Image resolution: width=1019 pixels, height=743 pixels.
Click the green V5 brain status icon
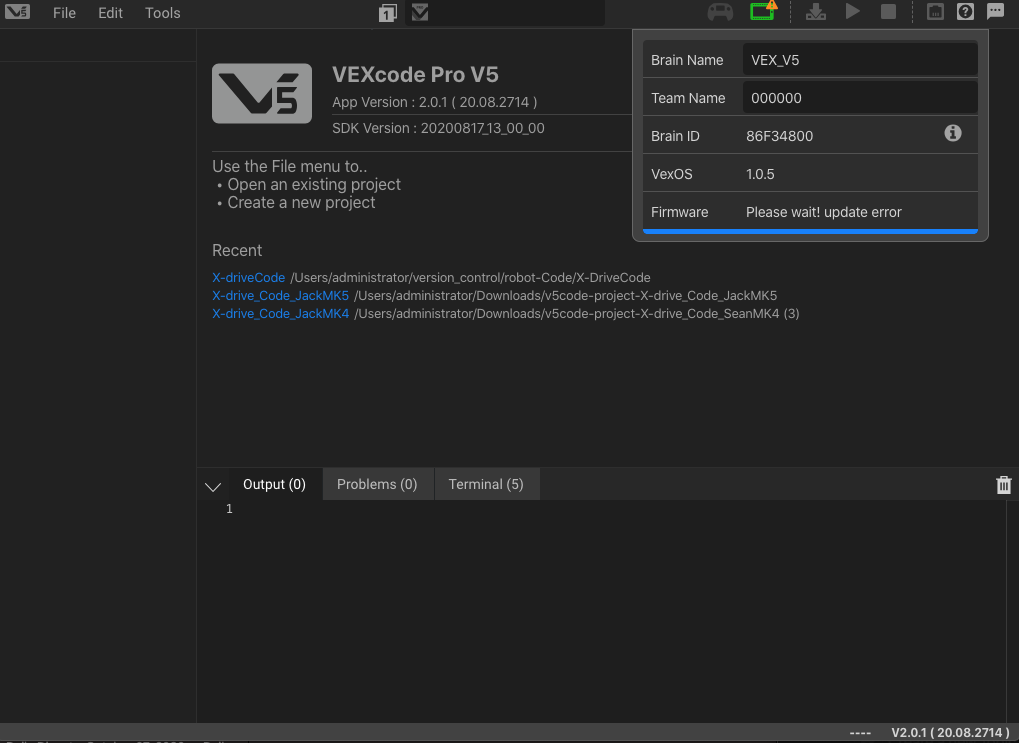[763, 11]
